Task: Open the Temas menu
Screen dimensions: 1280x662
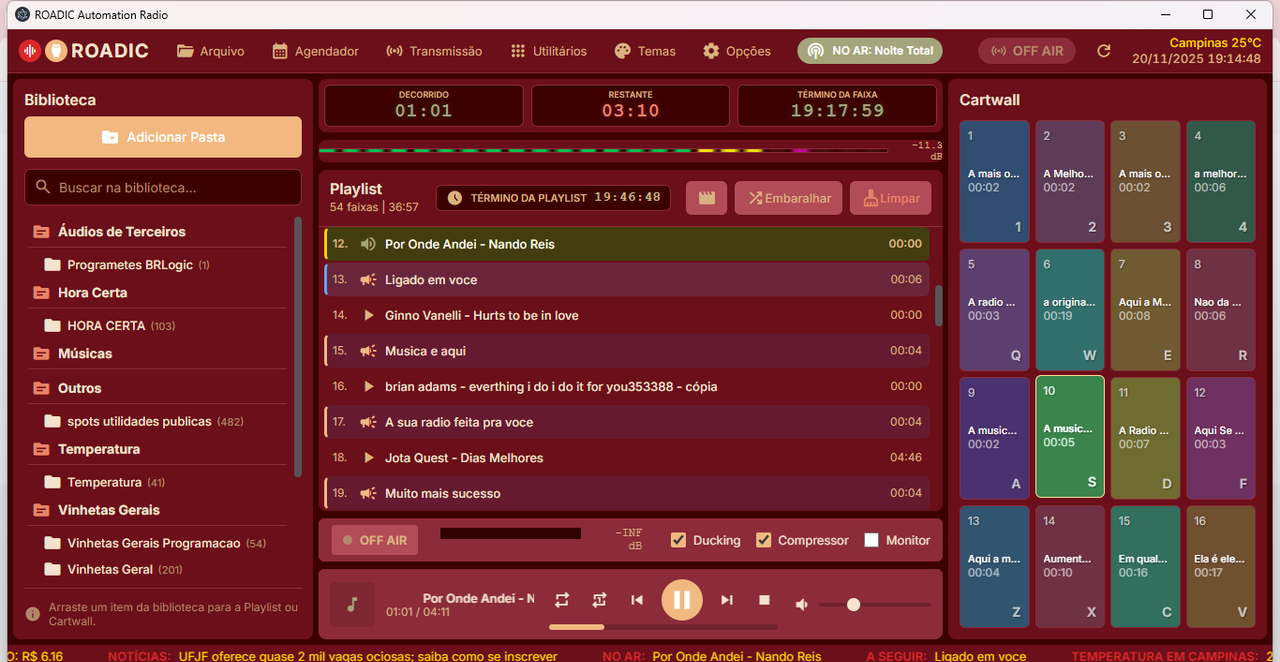Action: point(645,51)
